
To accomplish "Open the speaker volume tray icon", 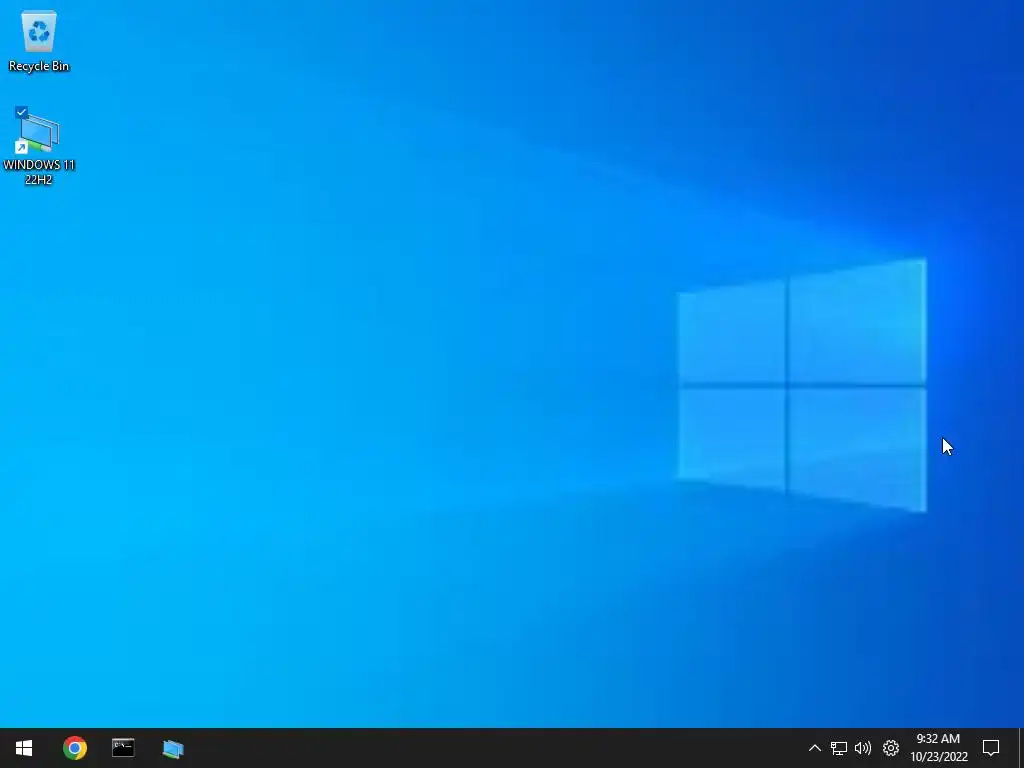I will click(x=863, y=748).
